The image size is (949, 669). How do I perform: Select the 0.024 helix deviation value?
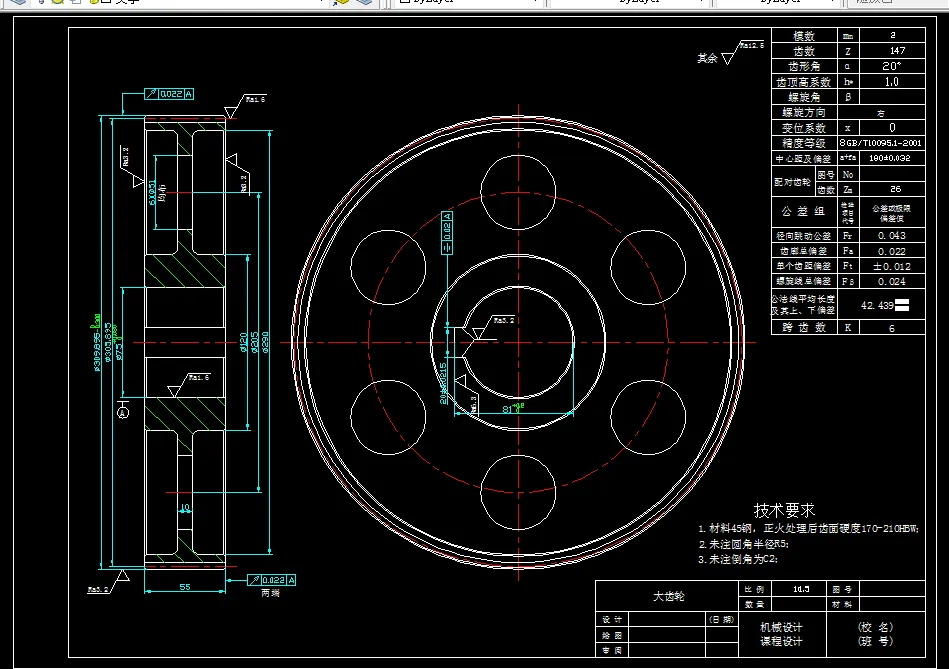[892, 282]
